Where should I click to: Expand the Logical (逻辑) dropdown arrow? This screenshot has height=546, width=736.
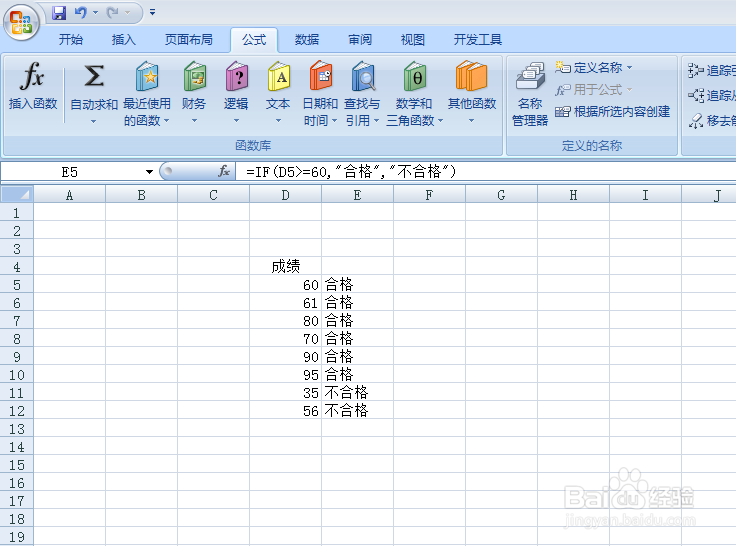tap(236, 121)
